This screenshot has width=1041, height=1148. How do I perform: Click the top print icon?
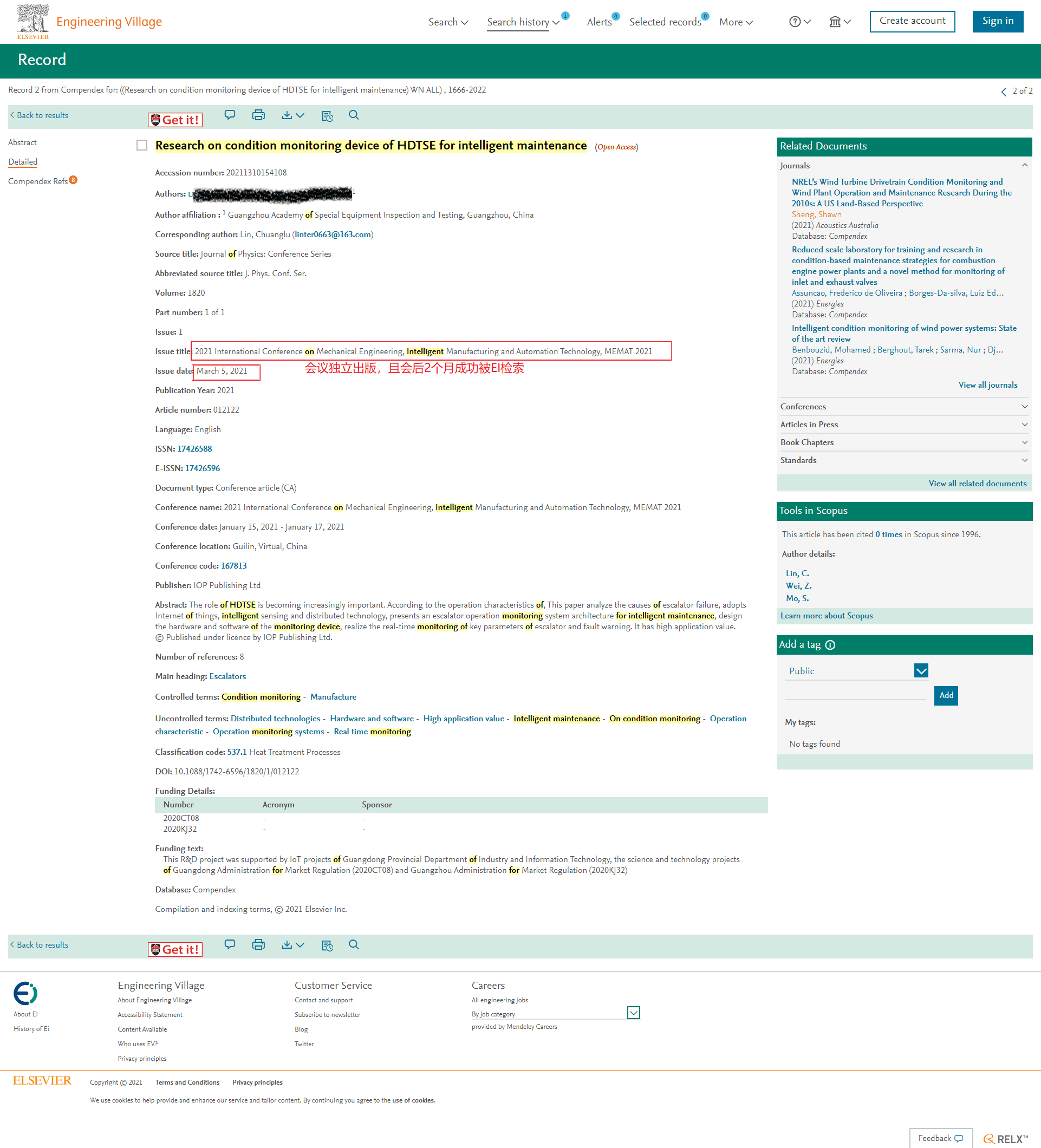(258, 115)
